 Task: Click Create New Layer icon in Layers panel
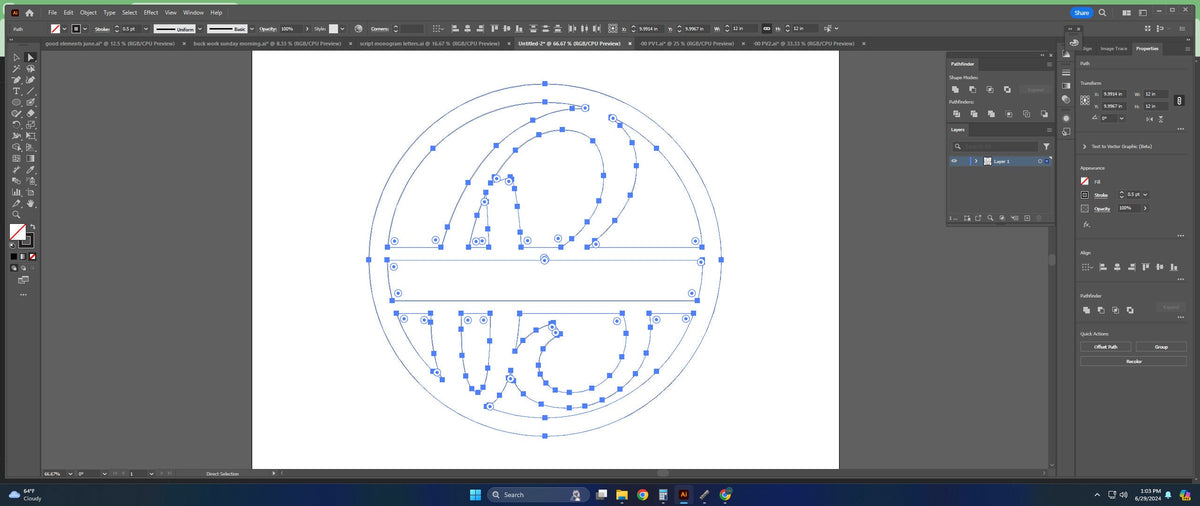1027,218
